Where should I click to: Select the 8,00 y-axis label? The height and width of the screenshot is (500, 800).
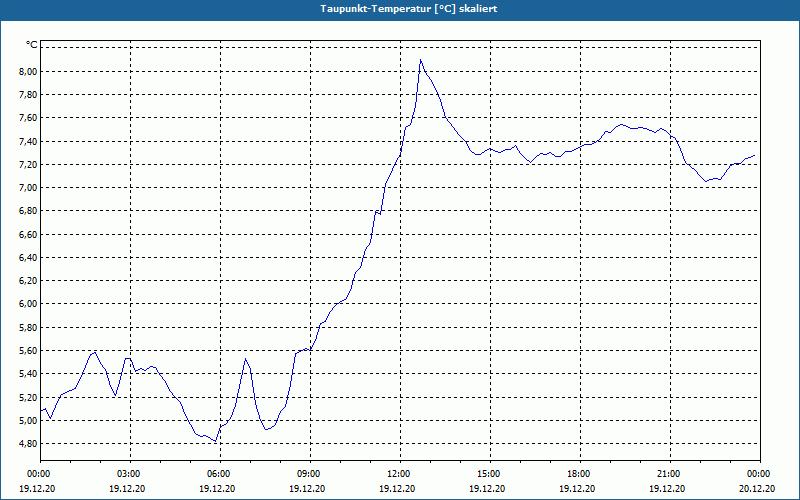tap(29, 71)
